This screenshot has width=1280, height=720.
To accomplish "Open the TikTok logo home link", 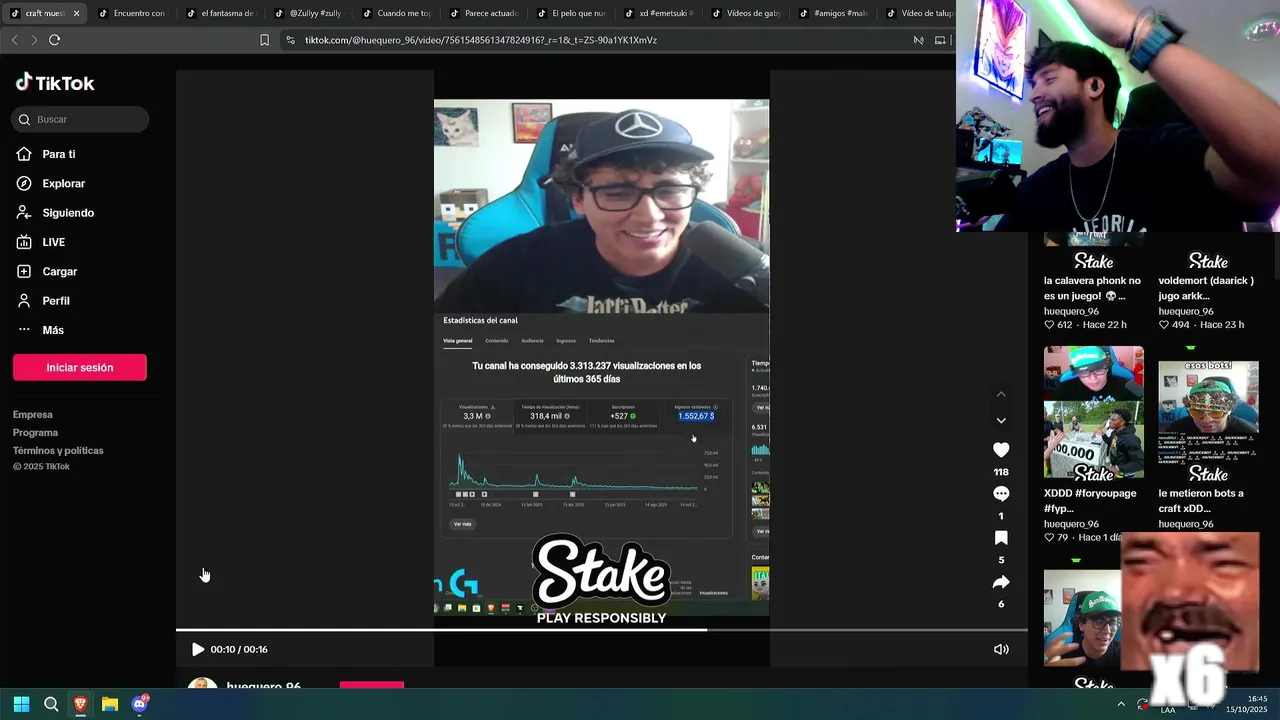I will click(x=55, y=83).
